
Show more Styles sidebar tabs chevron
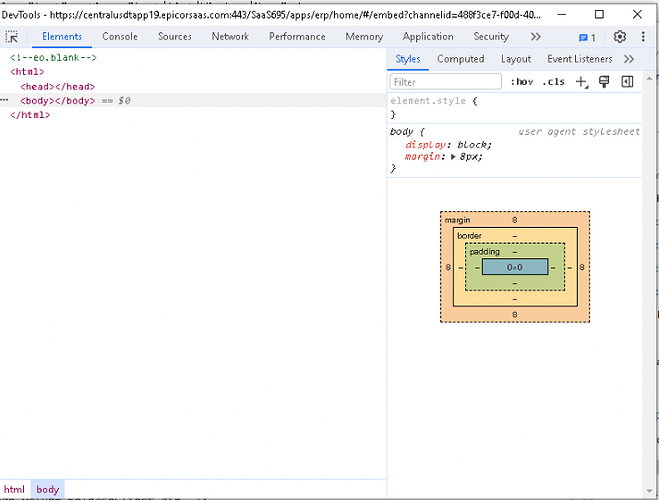click(628, 59)
